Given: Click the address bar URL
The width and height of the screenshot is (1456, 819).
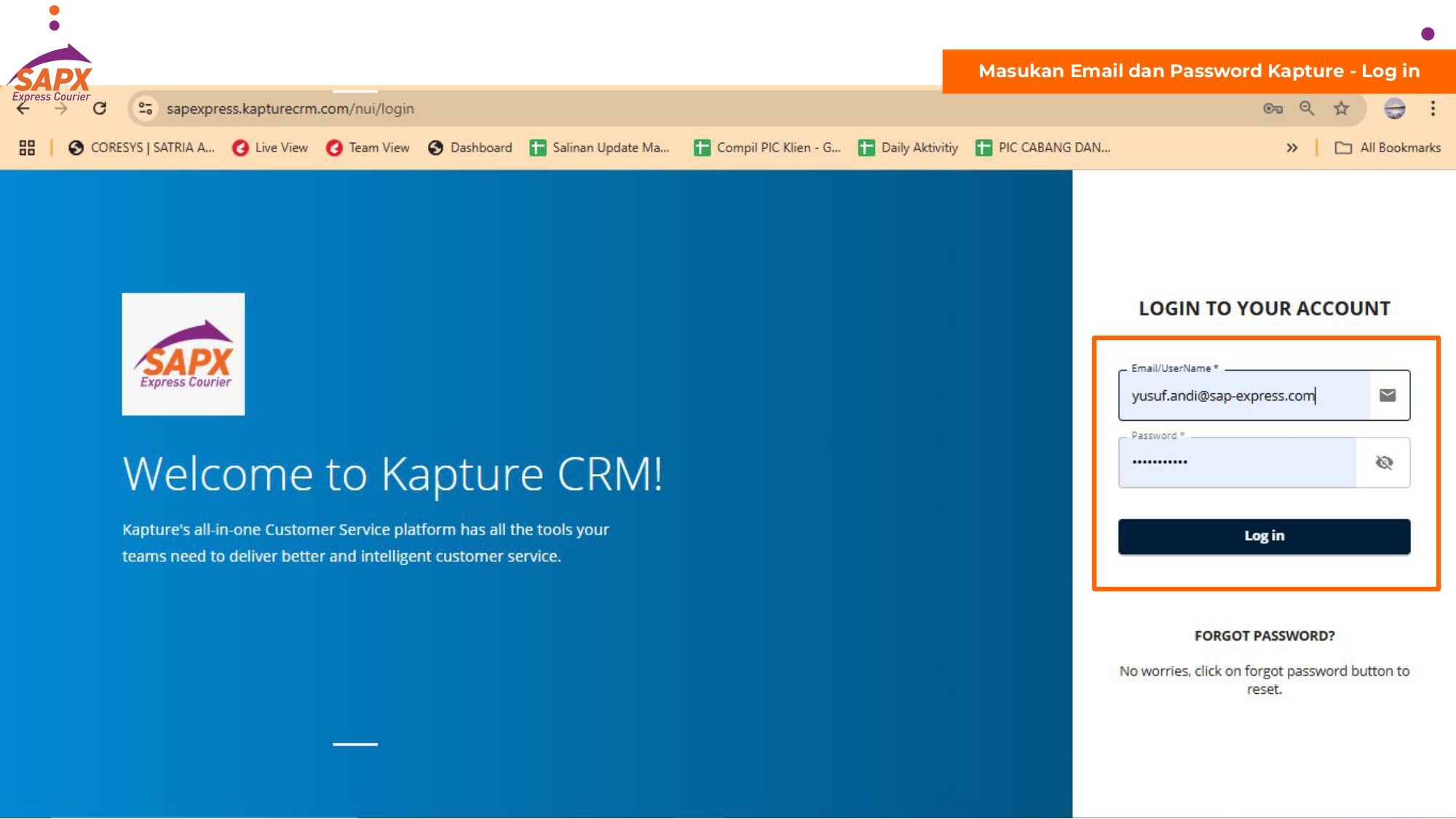Looking at the screenshot, I should pyautogui.click(x=290, y=108).
